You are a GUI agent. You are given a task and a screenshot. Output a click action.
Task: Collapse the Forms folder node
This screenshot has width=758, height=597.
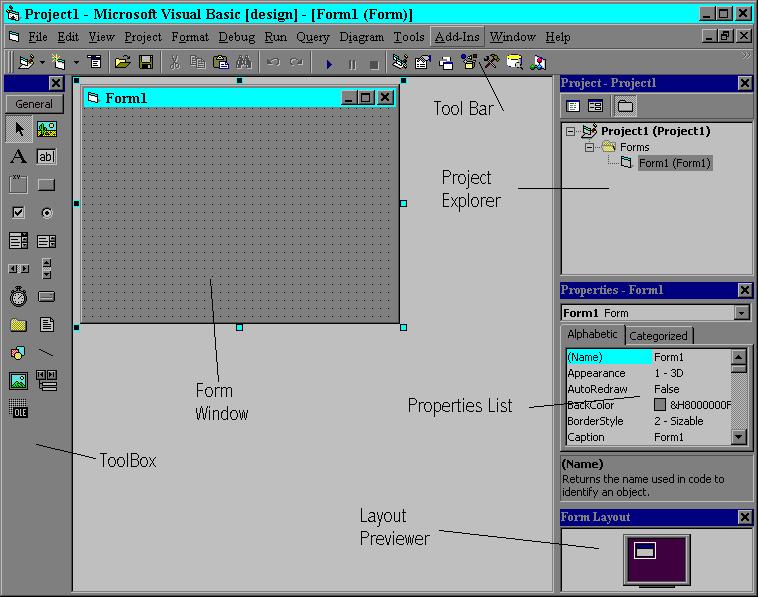[x=589, y=147]
